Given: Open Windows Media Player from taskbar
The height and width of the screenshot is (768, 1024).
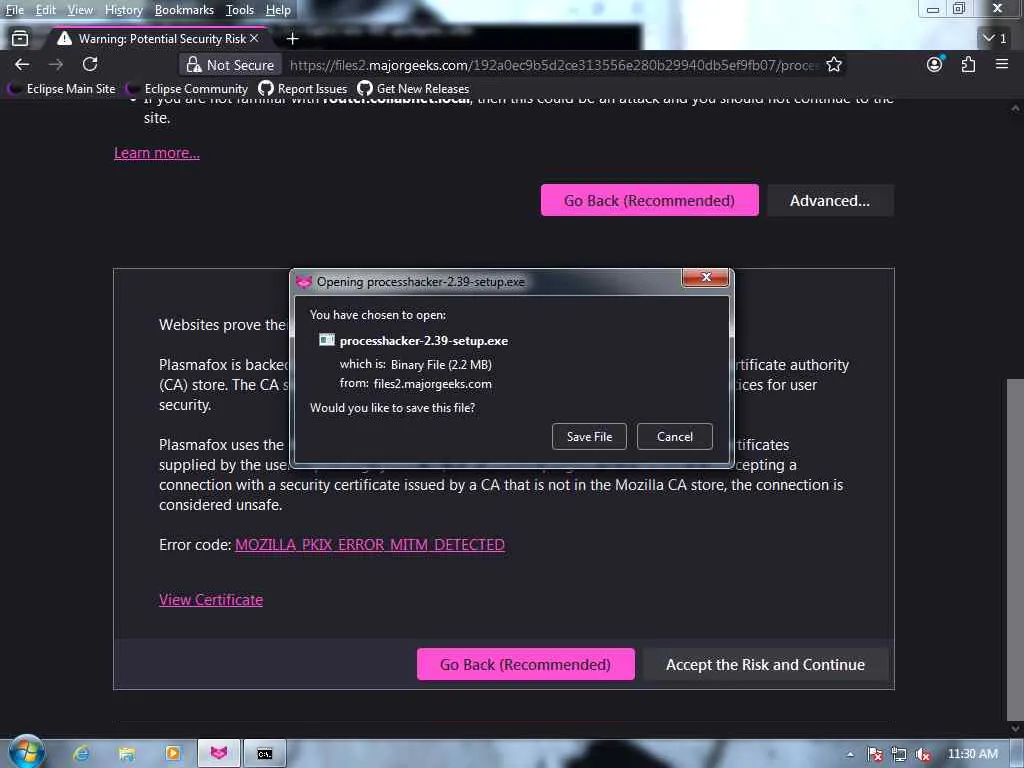Looking at the screenshot, I should click(x=172, y=754).
